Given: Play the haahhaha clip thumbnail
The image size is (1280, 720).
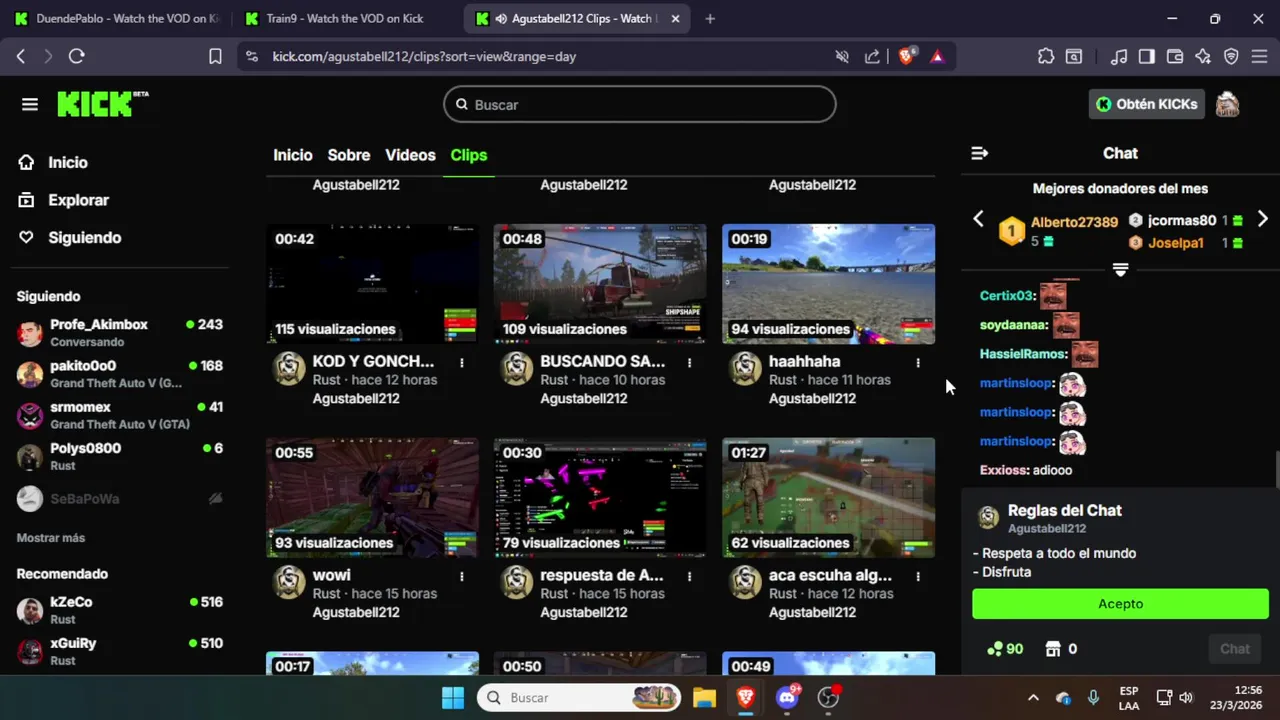Looking at the screenshot, I should 829,284.
